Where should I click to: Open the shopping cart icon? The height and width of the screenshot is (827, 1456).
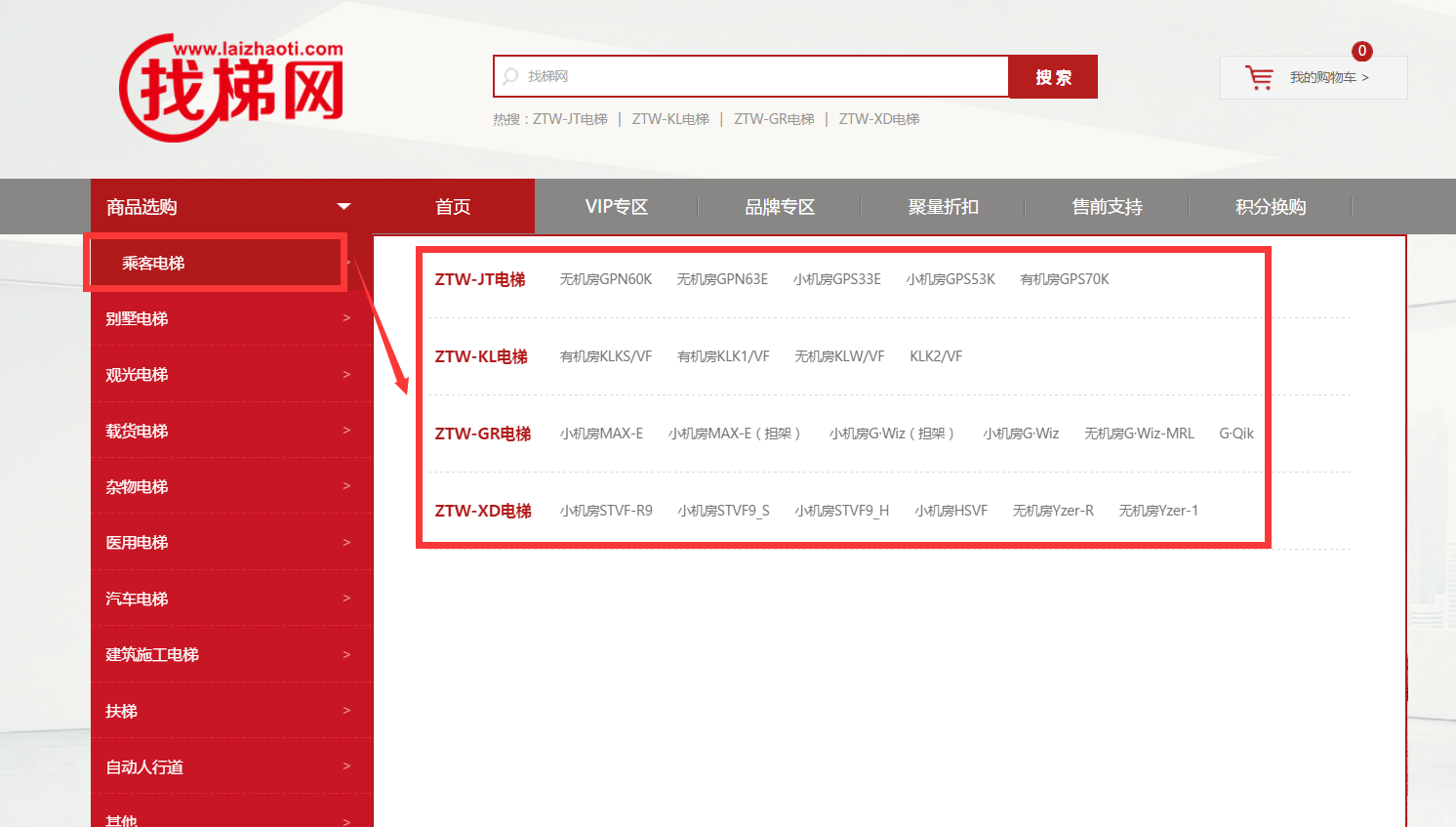point(1260,77)
